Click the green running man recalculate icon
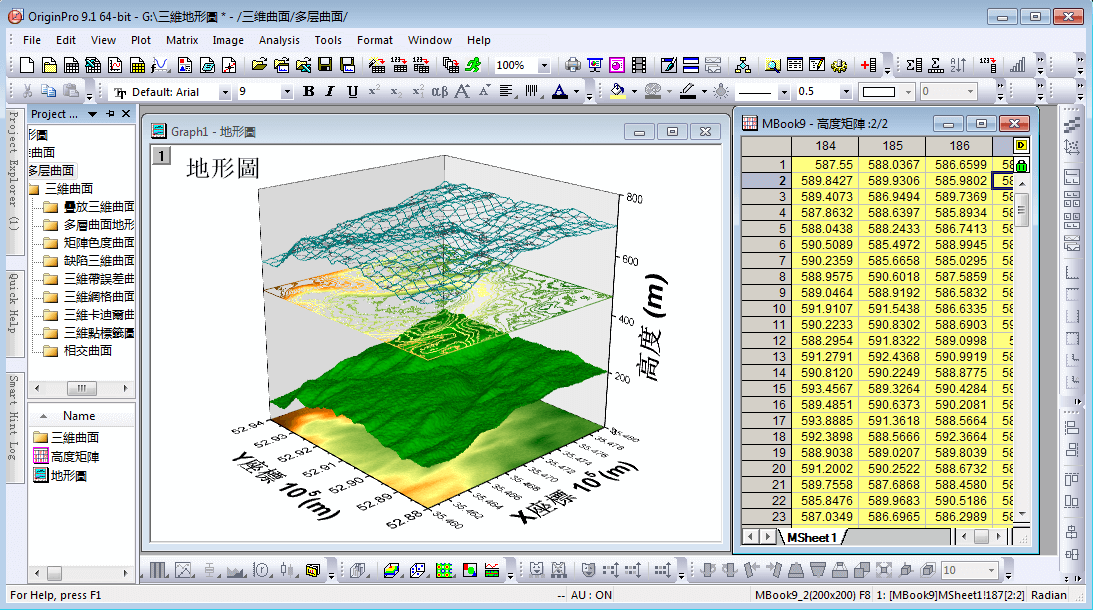The width and height of the screenshot is (1093, 610). [473, 66]
